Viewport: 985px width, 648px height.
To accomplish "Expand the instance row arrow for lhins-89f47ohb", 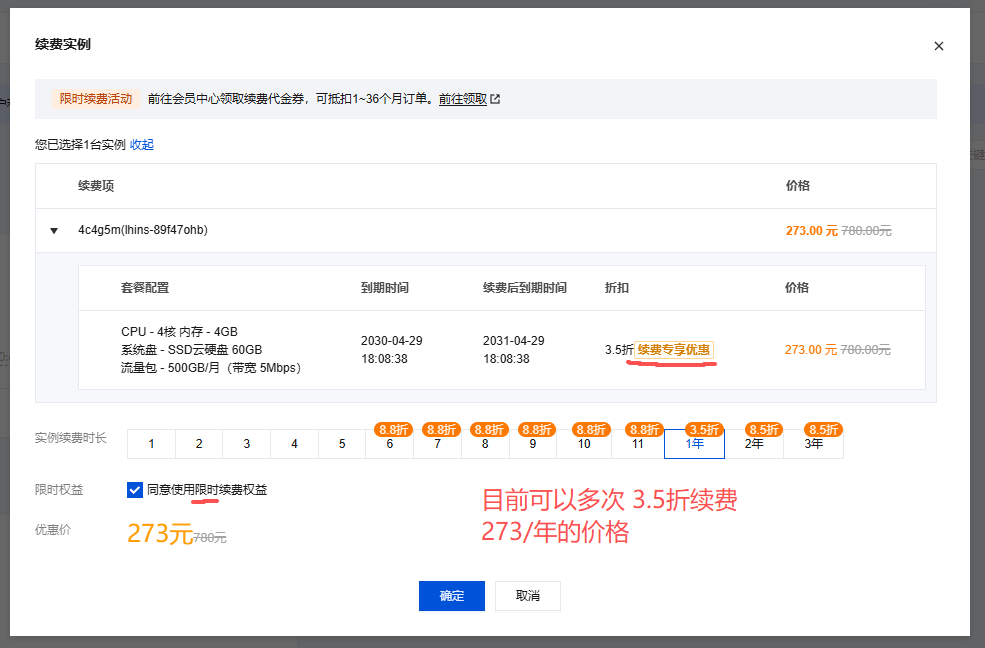I will (x=53, y=230).
